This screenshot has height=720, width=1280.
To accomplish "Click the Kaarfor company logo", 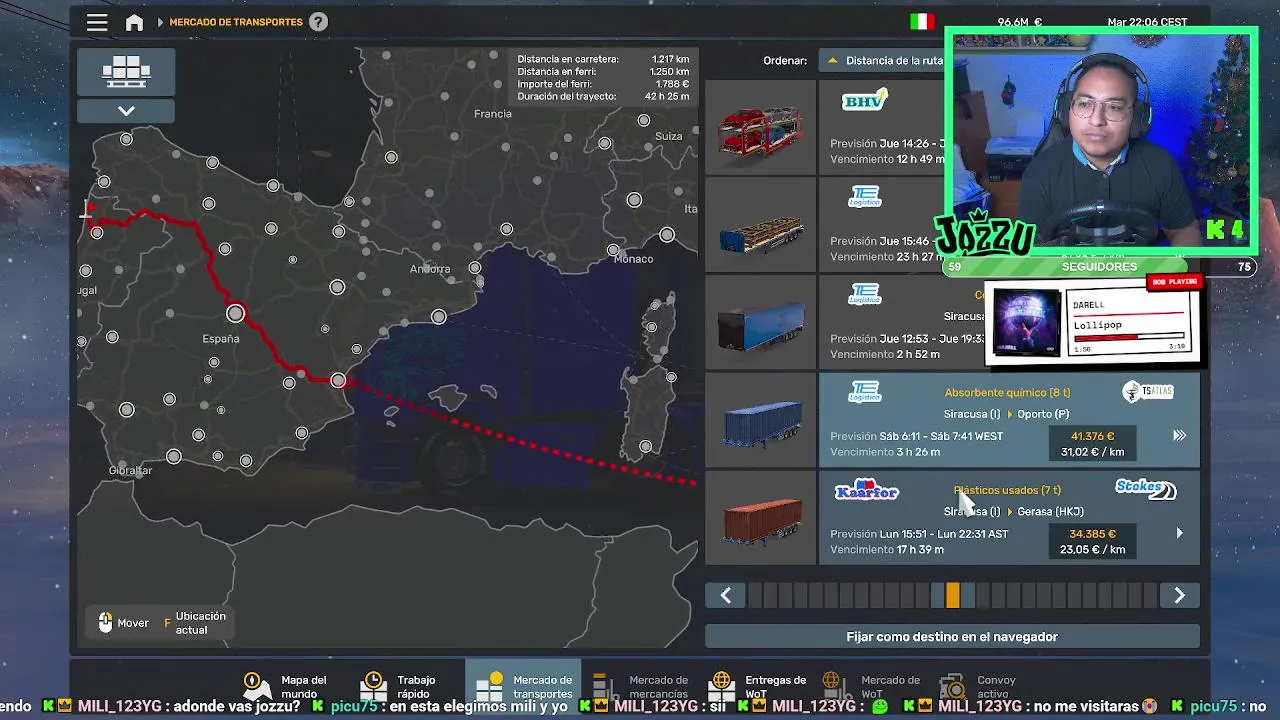I will (866, 490).
